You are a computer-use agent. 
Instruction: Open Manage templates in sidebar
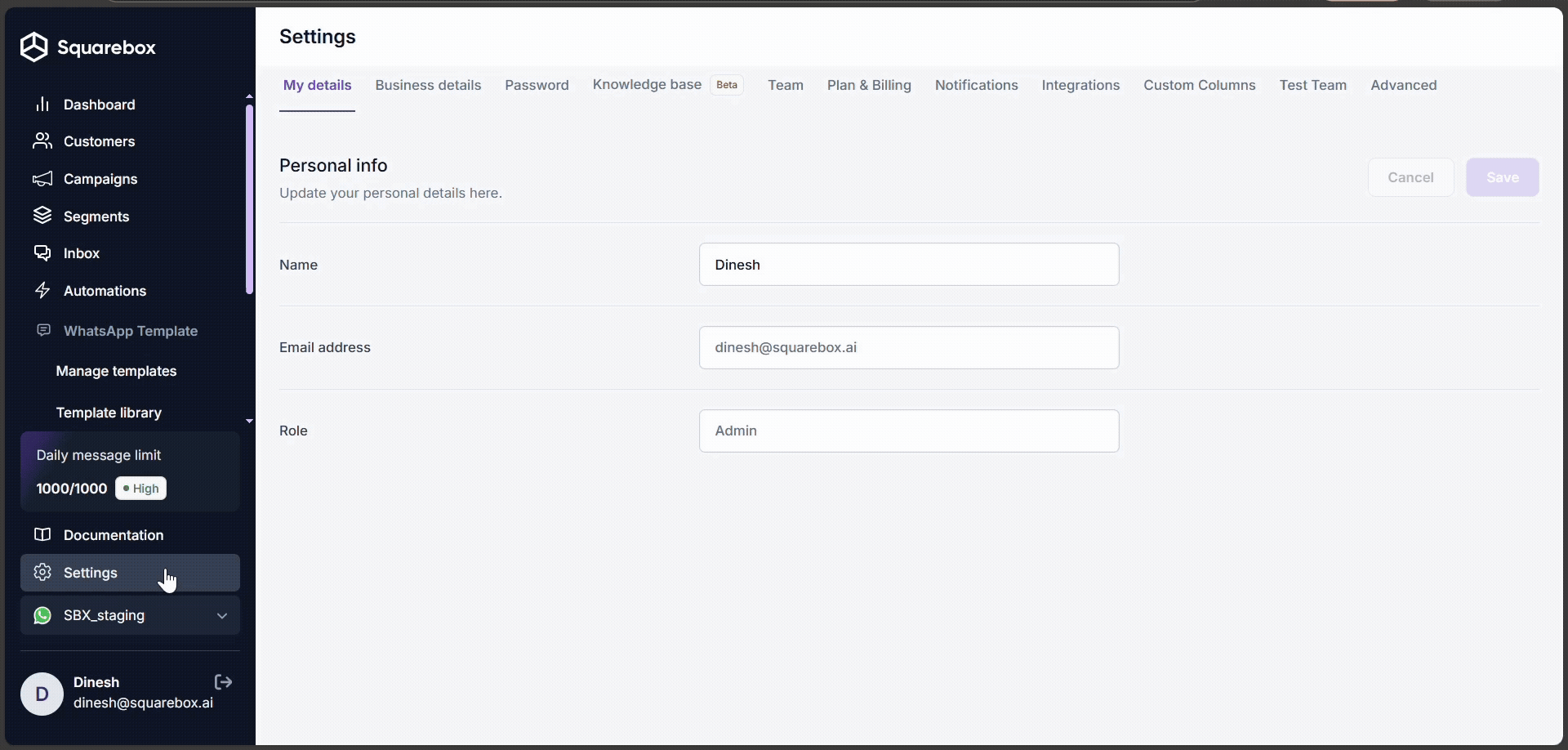[x=116, y=371]
